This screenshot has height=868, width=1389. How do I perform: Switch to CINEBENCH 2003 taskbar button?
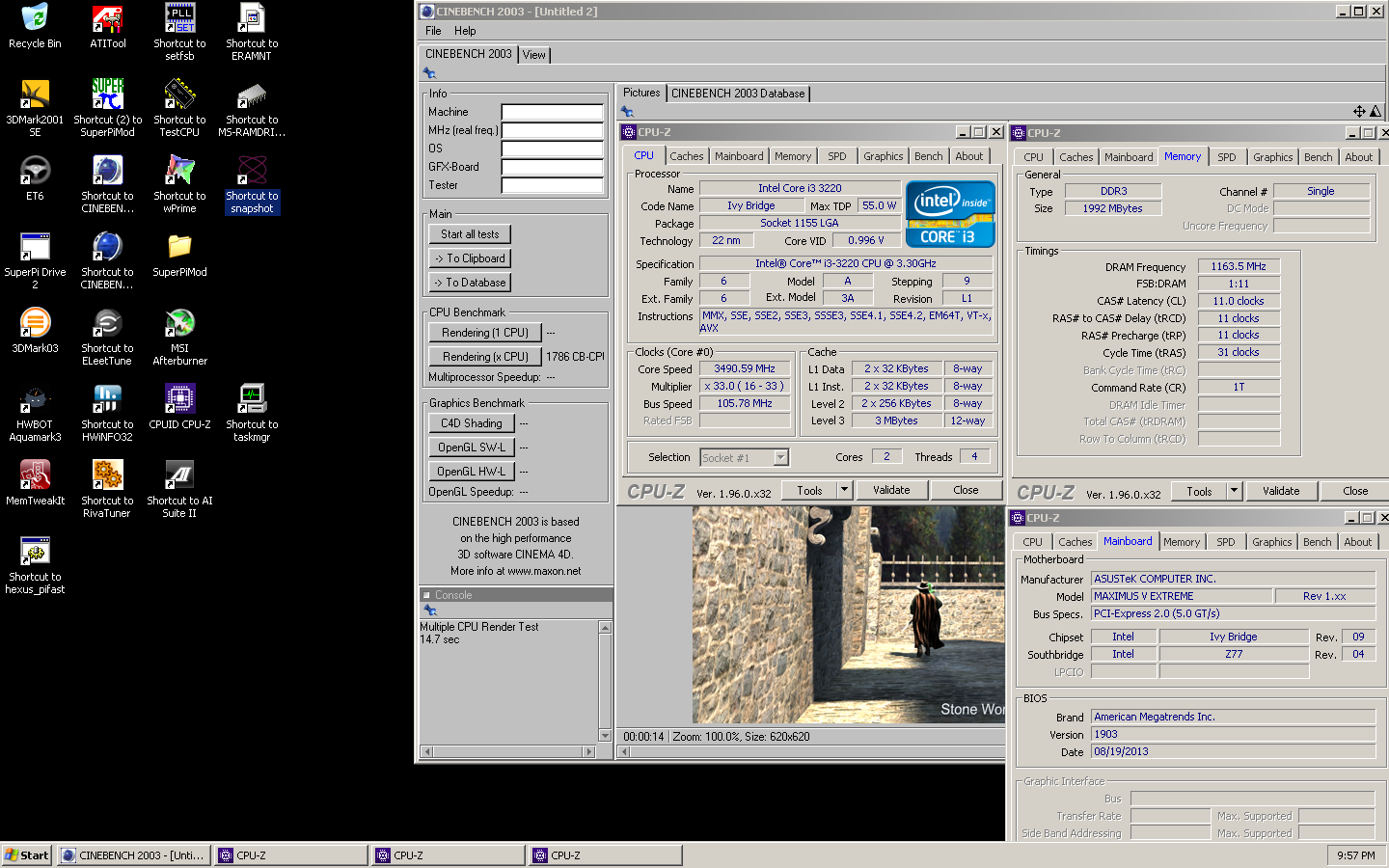tap(134, 855)
